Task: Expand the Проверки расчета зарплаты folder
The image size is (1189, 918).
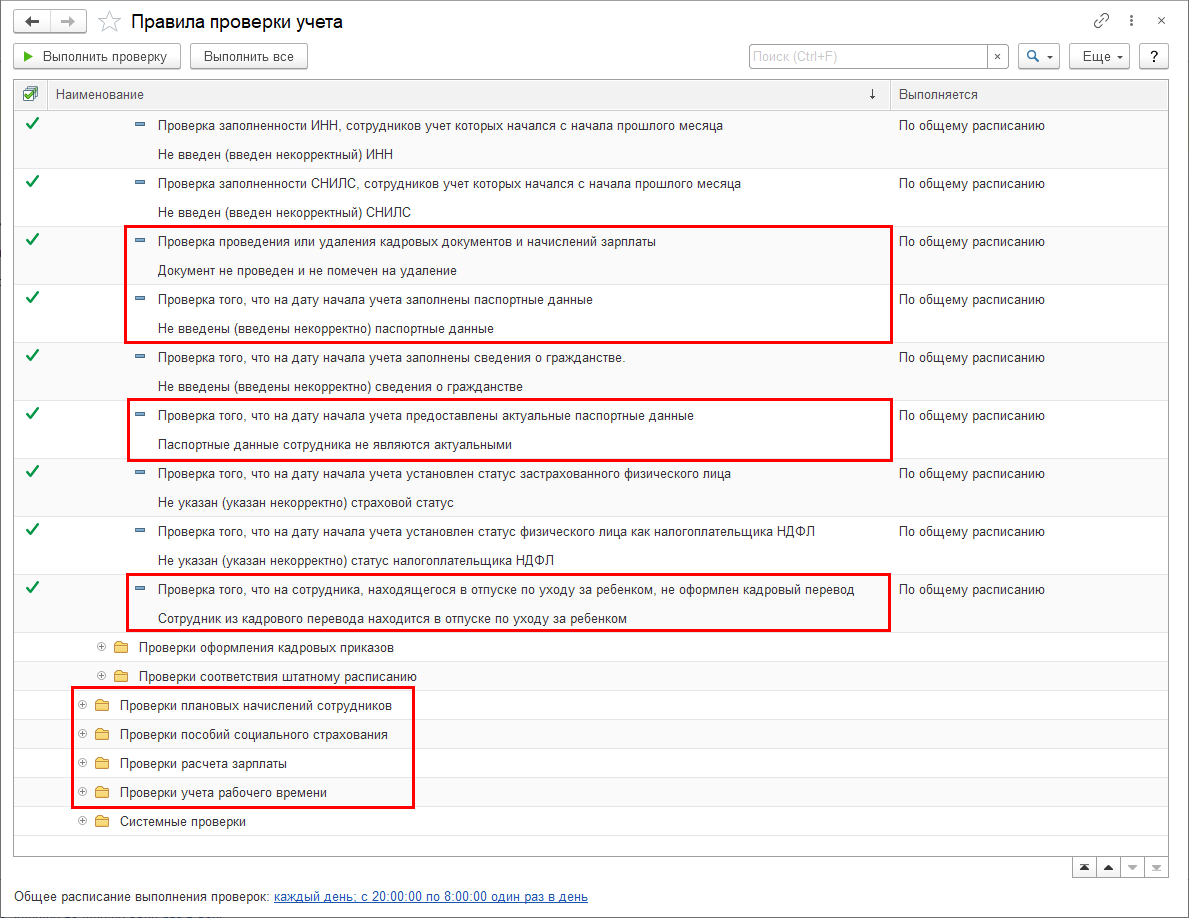Action: pos(82,763)
